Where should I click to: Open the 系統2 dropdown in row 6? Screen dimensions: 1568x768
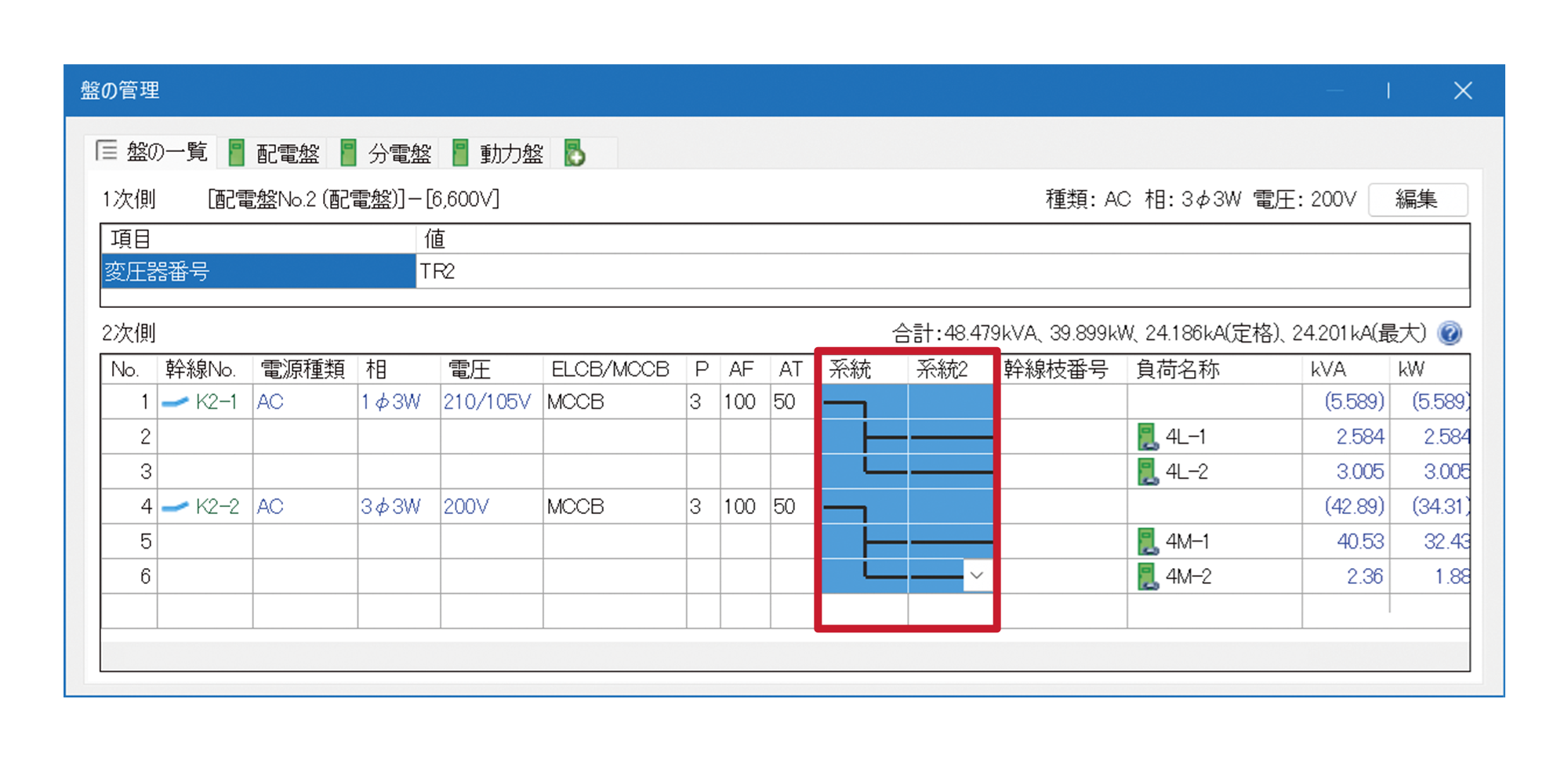976,576
